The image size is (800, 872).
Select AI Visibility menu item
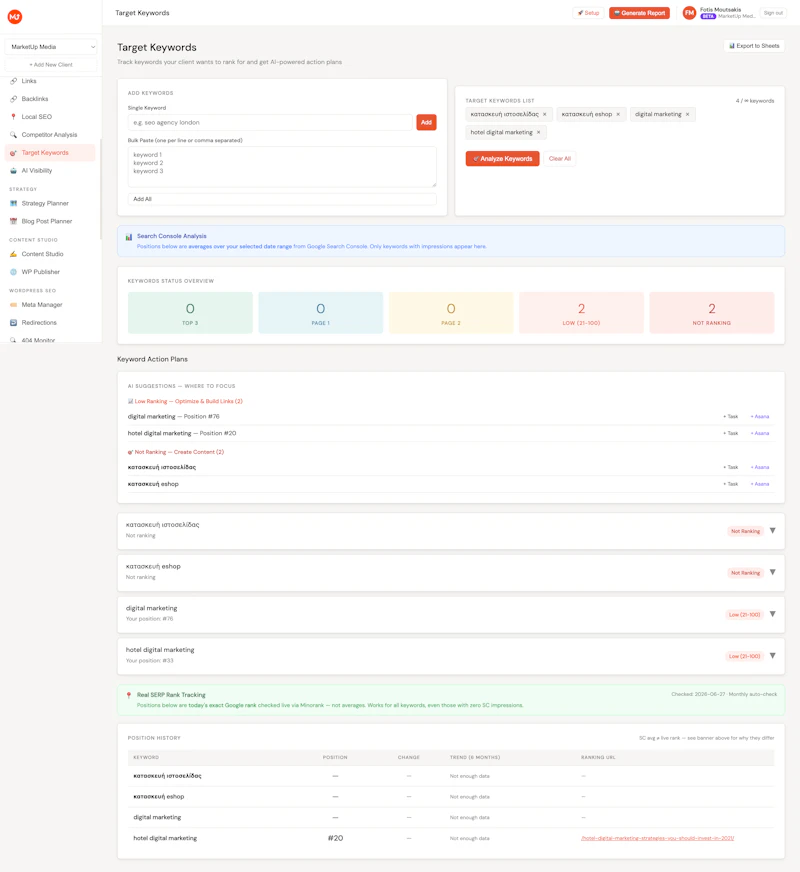pyautogui.click(x=37, y=171)
